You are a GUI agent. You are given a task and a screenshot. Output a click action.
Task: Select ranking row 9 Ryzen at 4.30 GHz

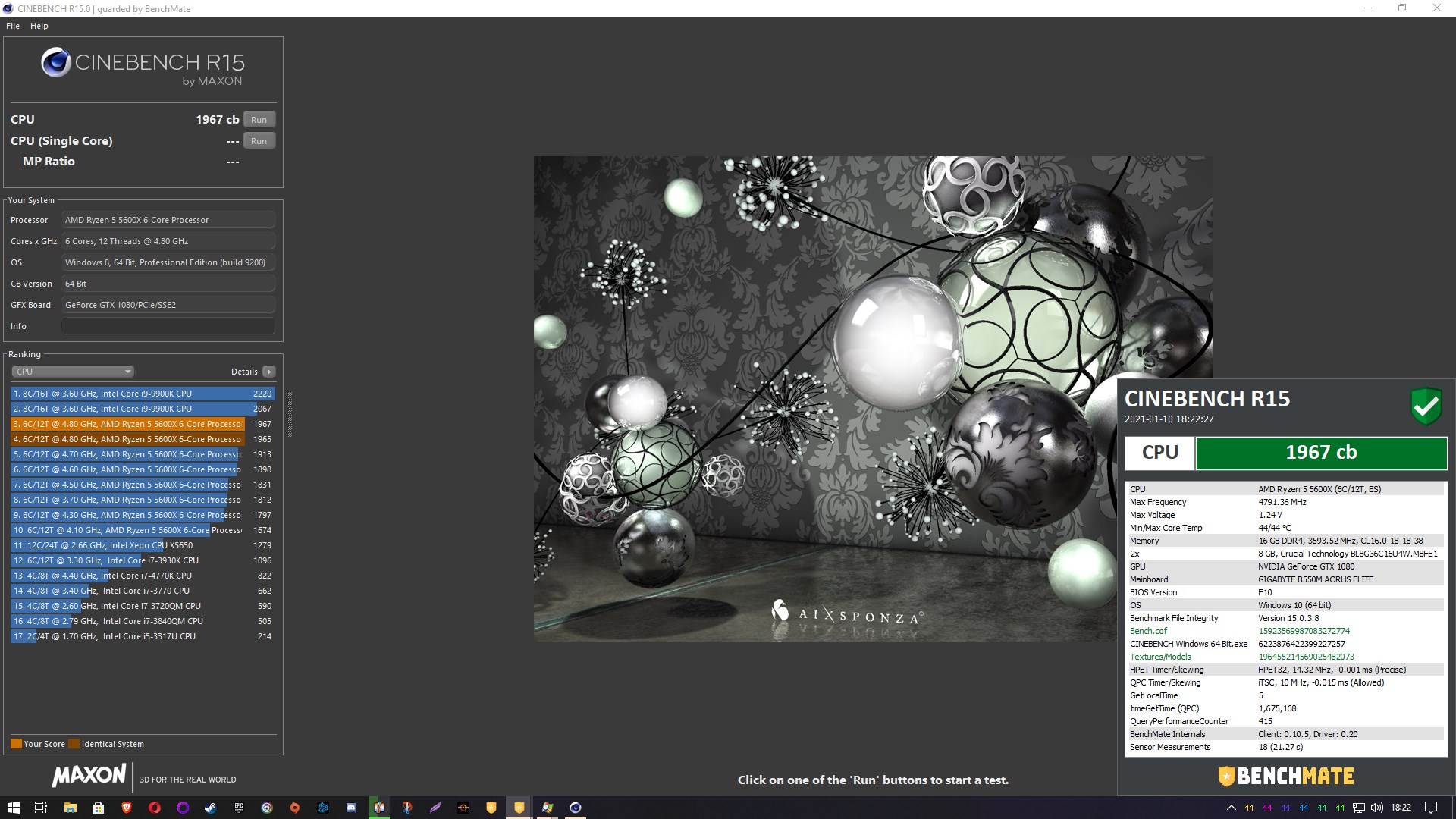(x=143, y=515)
